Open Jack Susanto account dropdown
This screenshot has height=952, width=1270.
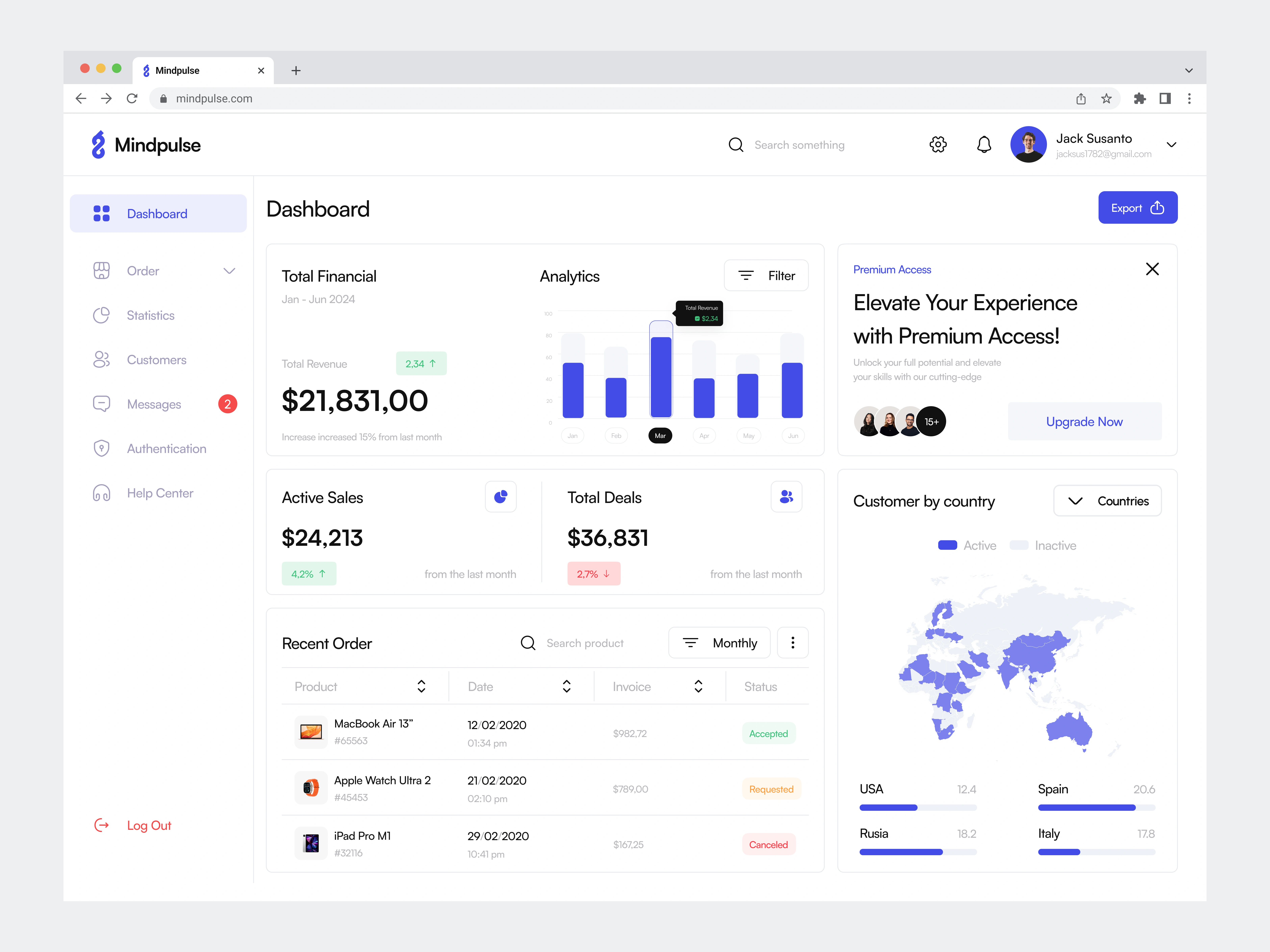[x=1171, y=145]
